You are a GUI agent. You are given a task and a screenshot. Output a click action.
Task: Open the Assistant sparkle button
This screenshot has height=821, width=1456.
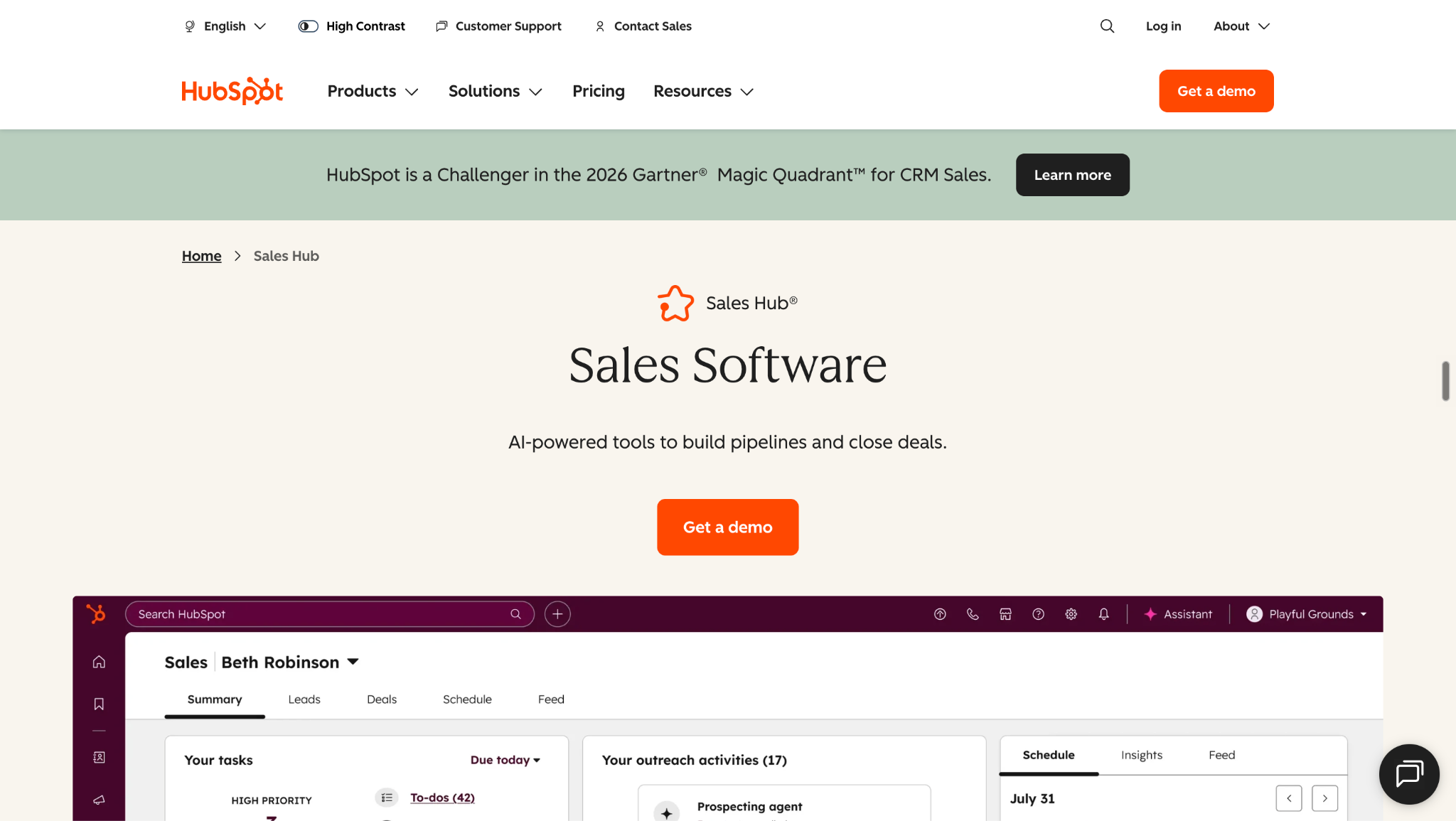(x=1178, y=614)
